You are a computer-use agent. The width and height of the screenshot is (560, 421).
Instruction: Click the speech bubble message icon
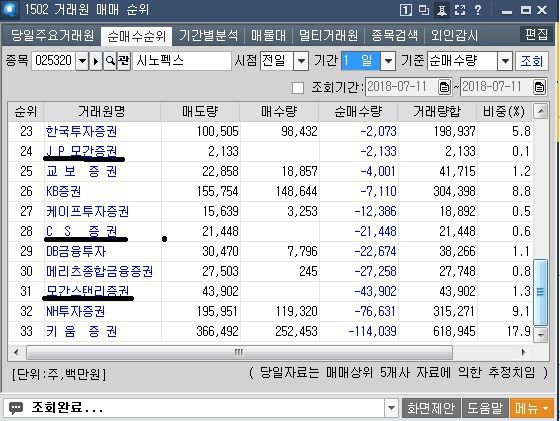(x=16, y=407)
